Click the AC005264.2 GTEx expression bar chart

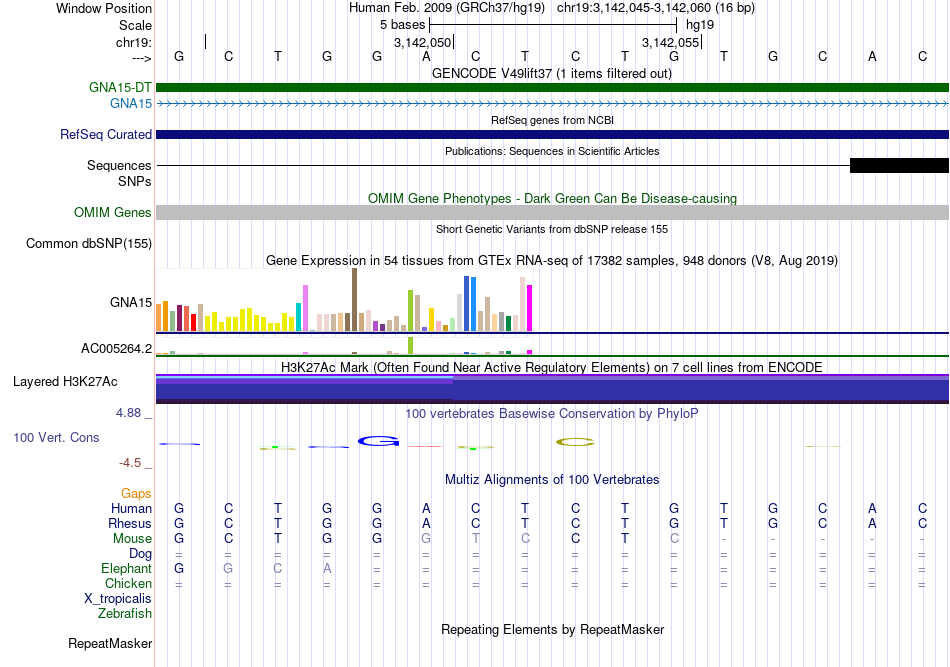(344, 346)
